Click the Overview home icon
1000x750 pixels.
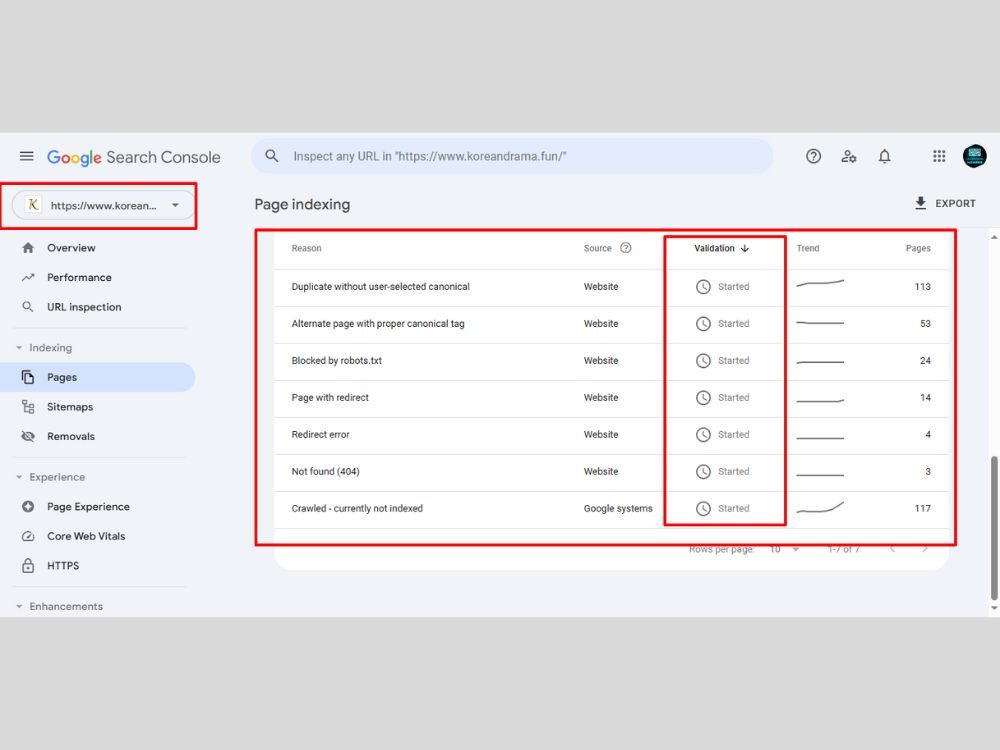pyautogui.click(x=27, y=247)
